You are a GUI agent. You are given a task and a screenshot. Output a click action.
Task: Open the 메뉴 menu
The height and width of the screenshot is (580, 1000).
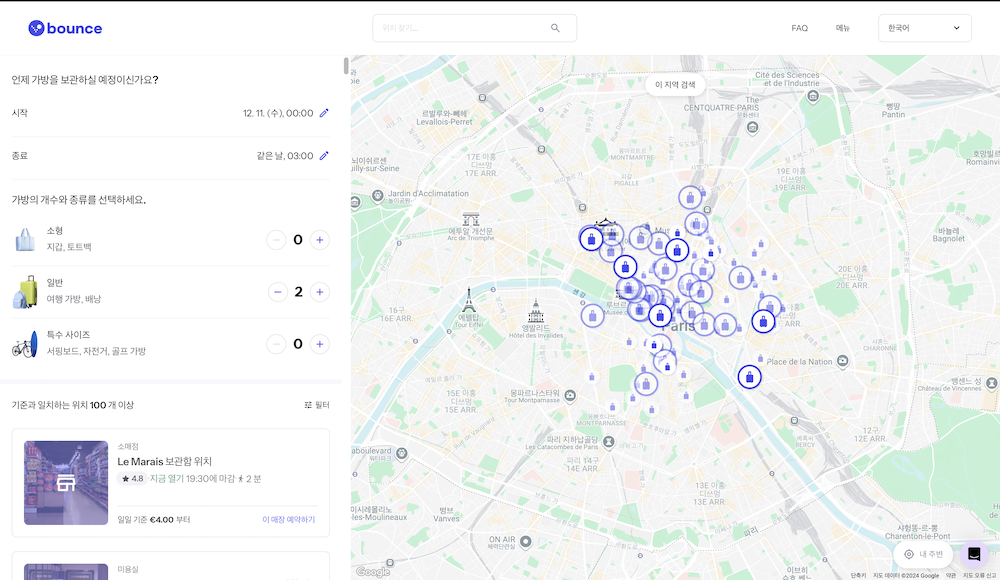[843, 28]
